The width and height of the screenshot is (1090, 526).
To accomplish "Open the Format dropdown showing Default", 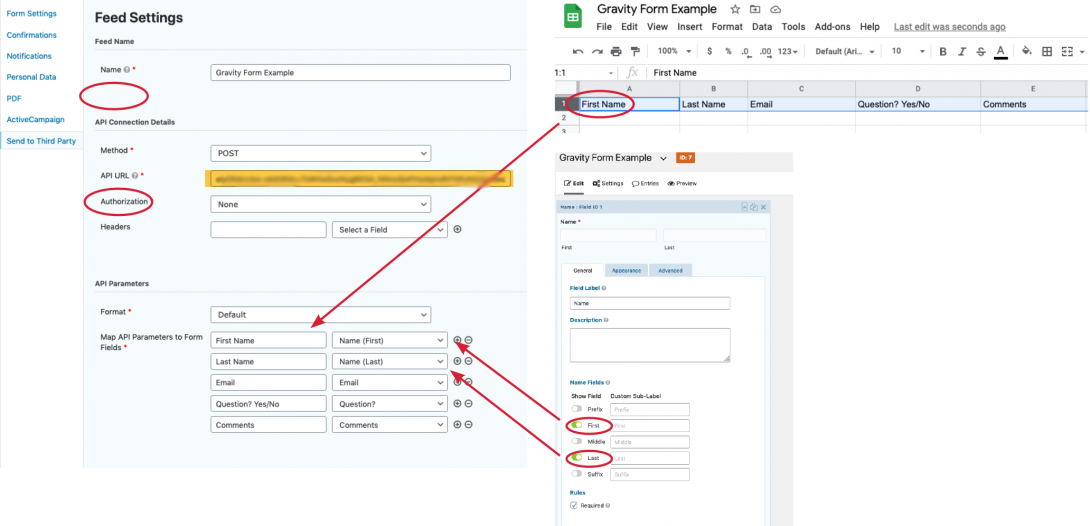I will pyautogui.click(x=320, y=315).
